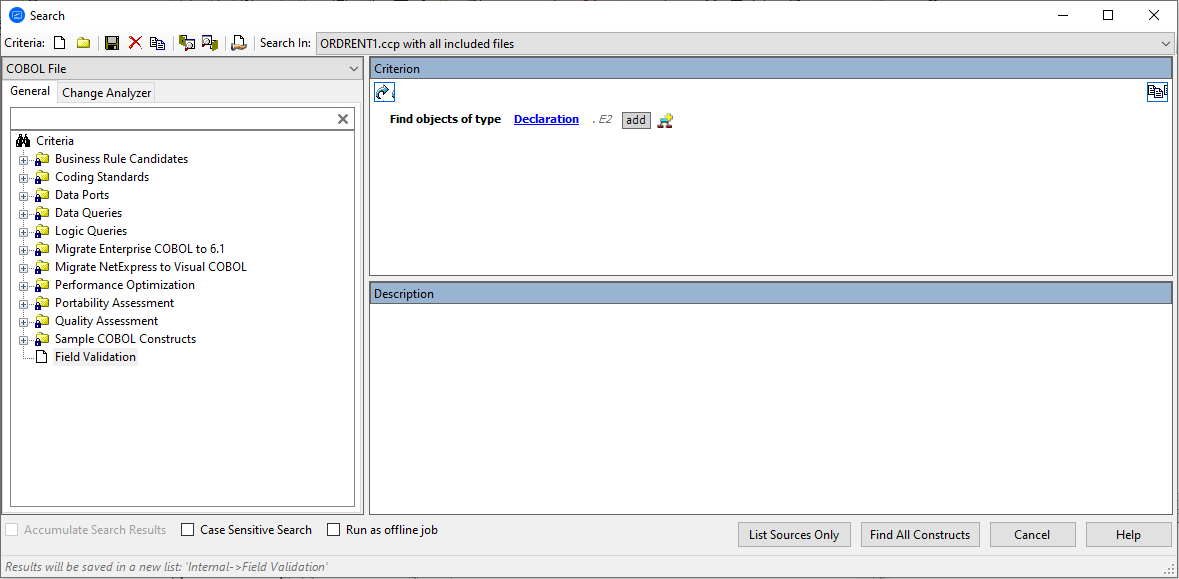
Task: Delete the selected criterion
Action: point(135,42)
